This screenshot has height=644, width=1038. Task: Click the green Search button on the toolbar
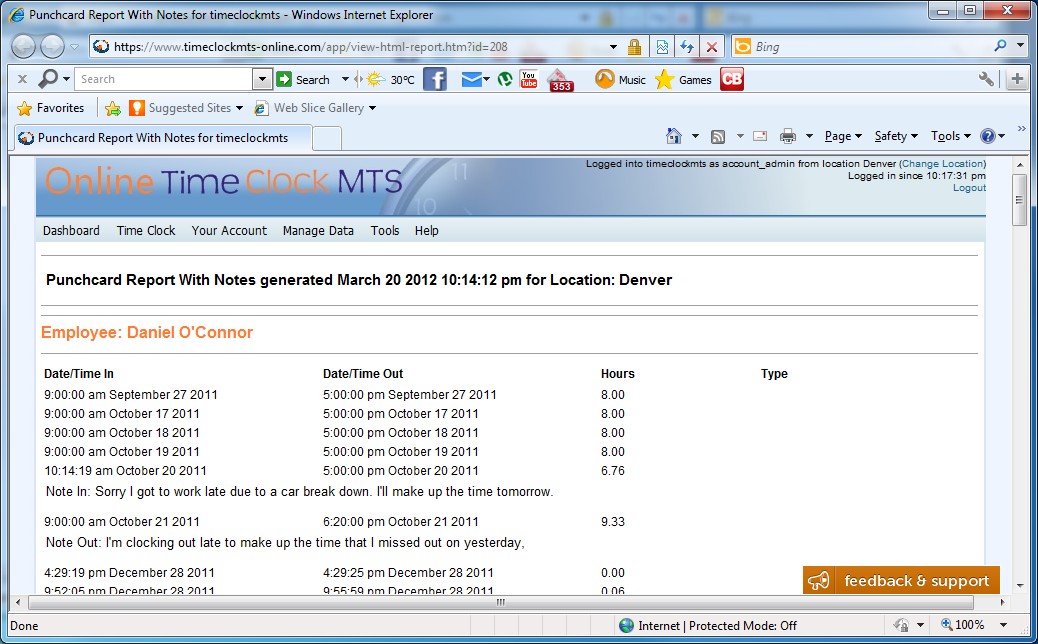tap(303, 79)
